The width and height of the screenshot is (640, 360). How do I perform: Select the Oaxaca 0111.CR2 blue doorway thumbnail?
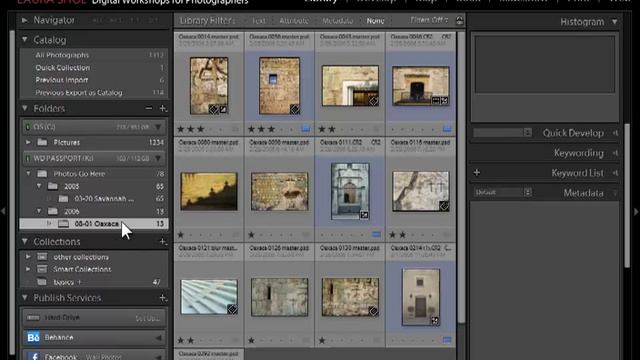[x=350, y=191]
